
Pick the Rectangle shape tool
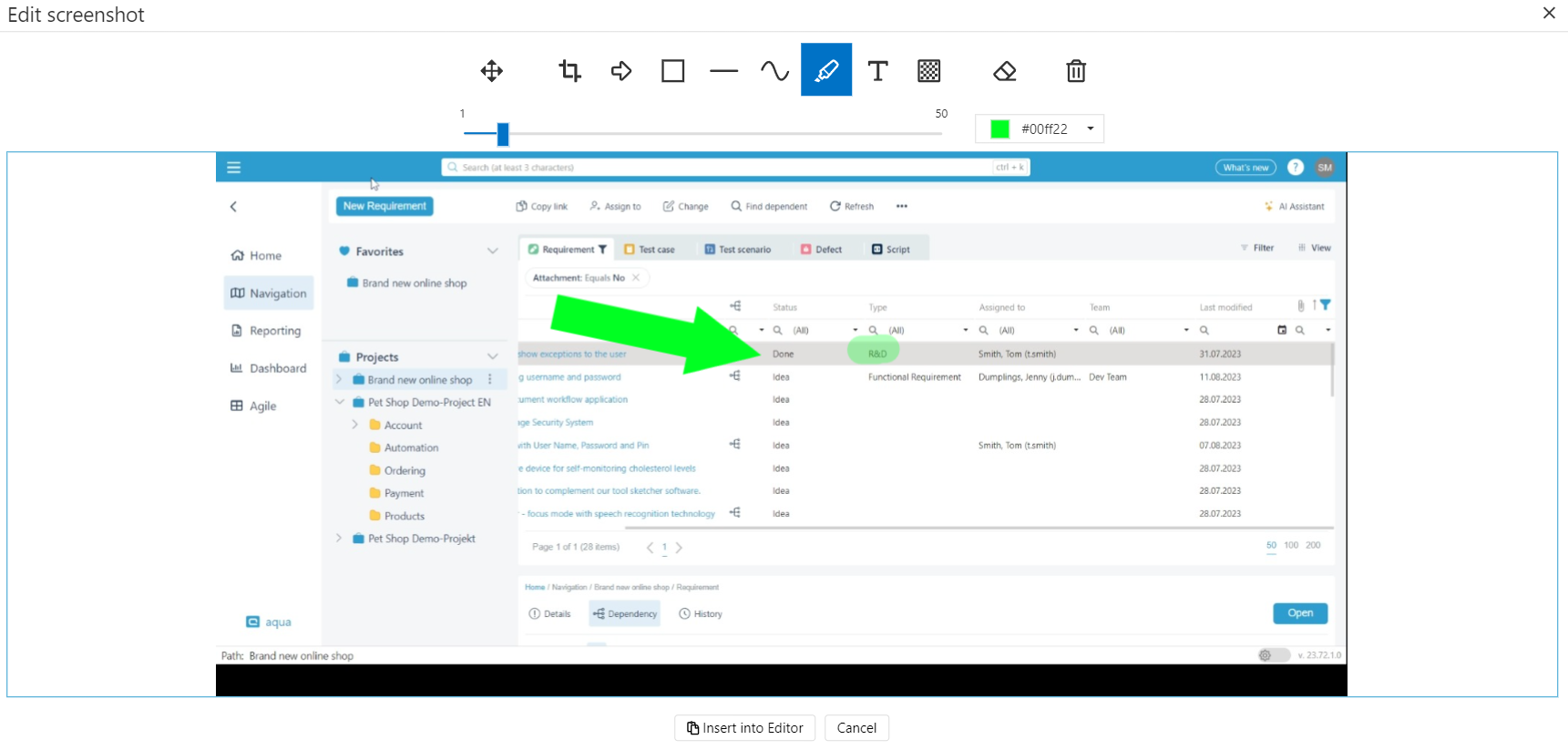point(672,71)
